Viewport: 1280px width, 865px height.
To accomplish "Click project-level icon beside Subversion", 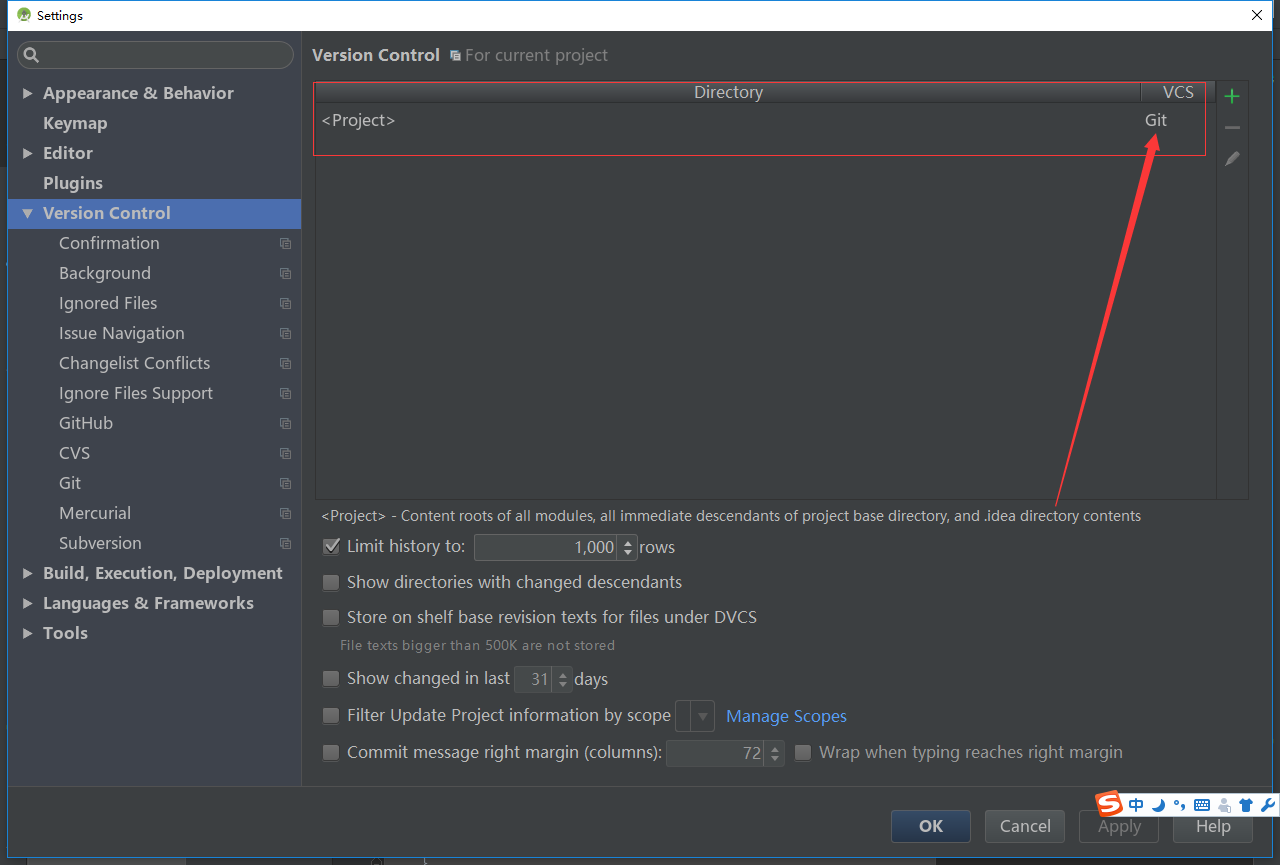I will tap(285, 543).
